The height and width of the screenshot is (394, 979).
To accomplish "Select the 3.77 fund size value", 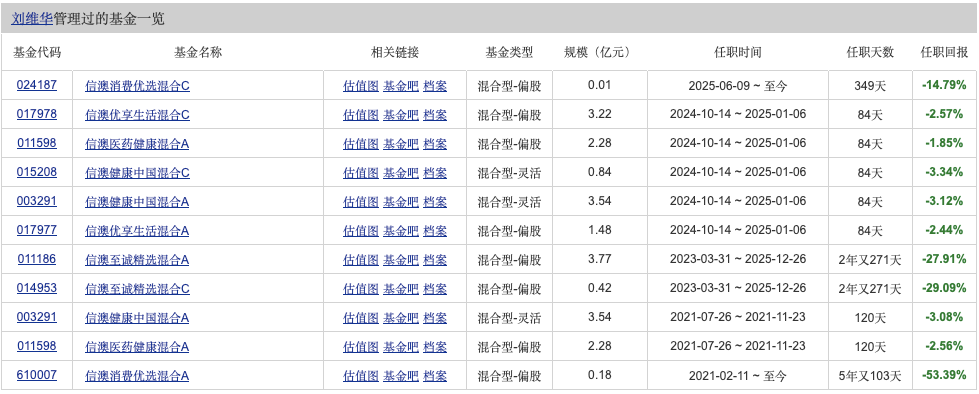I will click(x=599, y=259).
